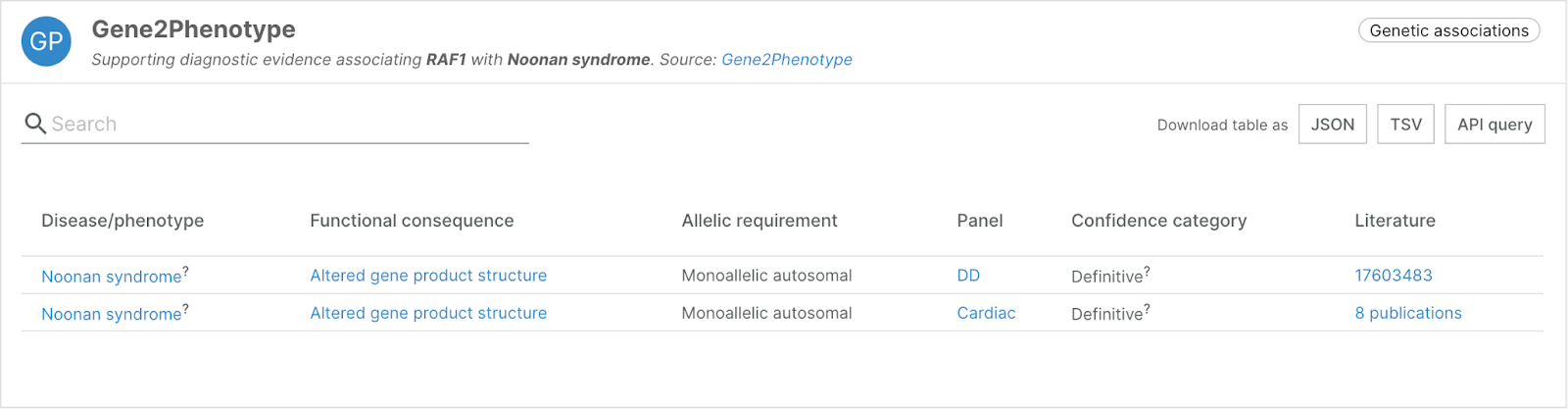Open the Gene2Phenotype source link
The width and height of the screenshot is (1568, 409).
click(x=787, y=60)
